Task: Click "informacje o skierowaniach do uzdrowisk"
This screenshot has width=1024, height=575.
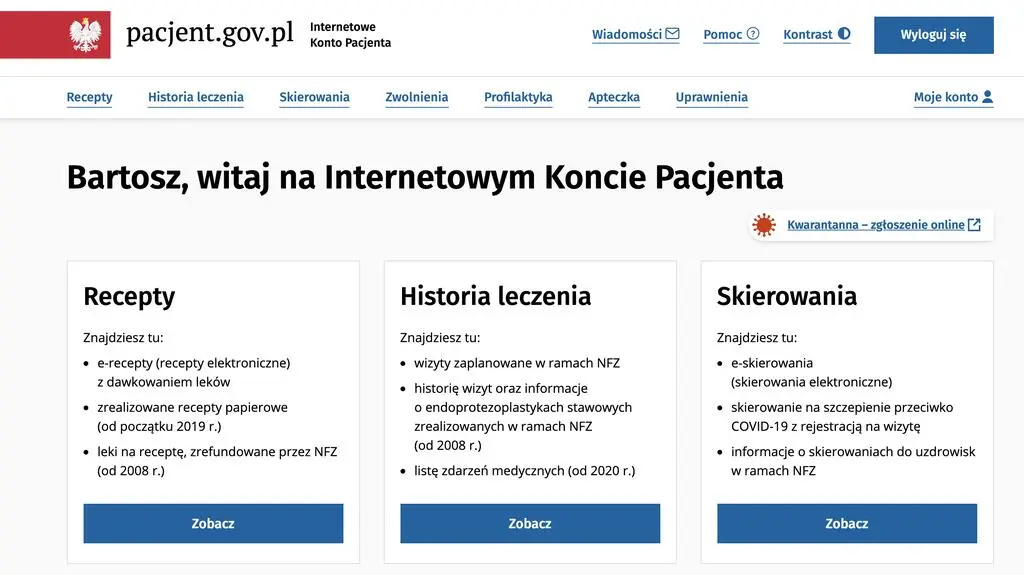Action: pos(853,452)
